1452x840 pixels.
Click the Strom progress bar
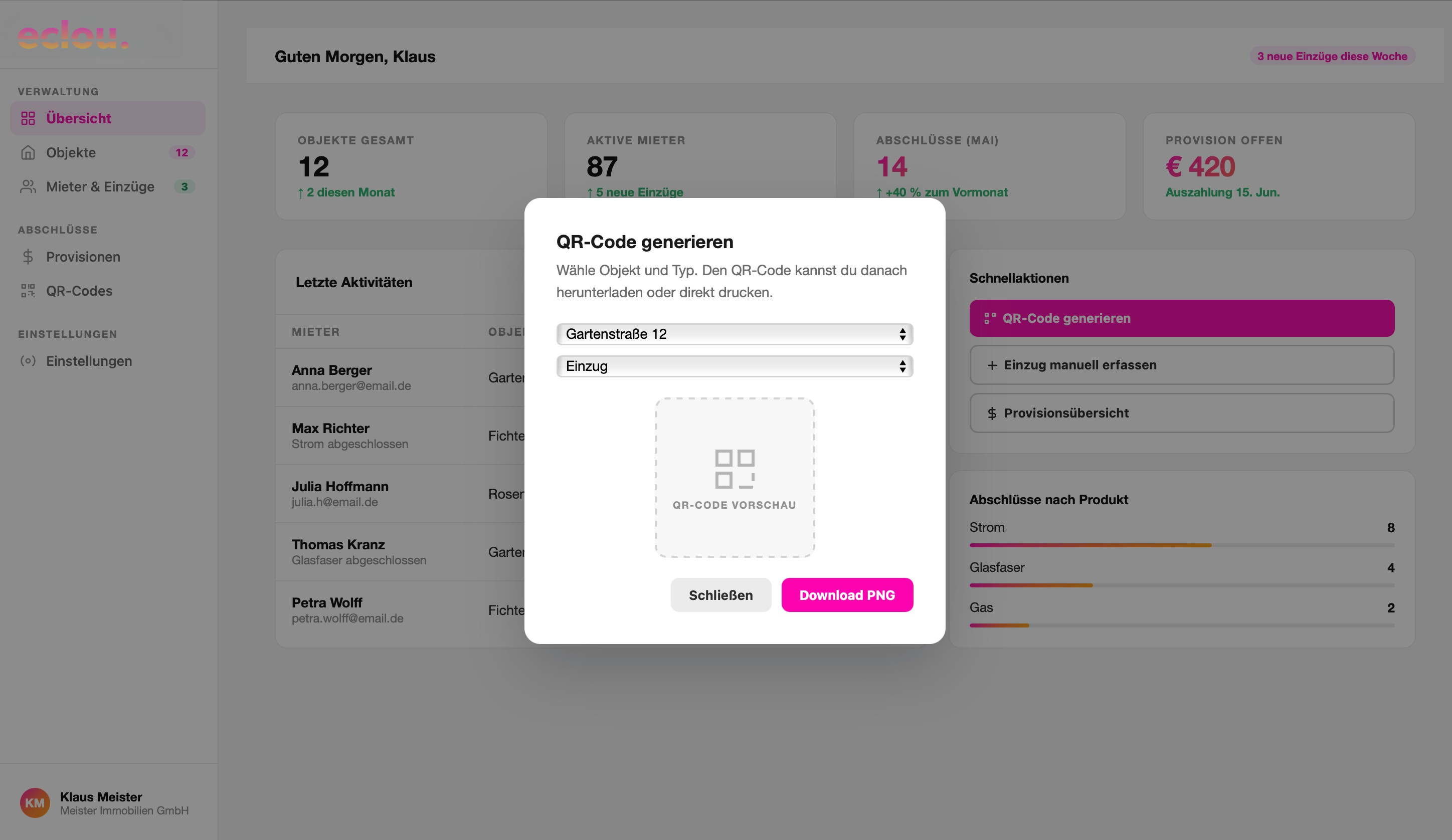click(1182, 545)
